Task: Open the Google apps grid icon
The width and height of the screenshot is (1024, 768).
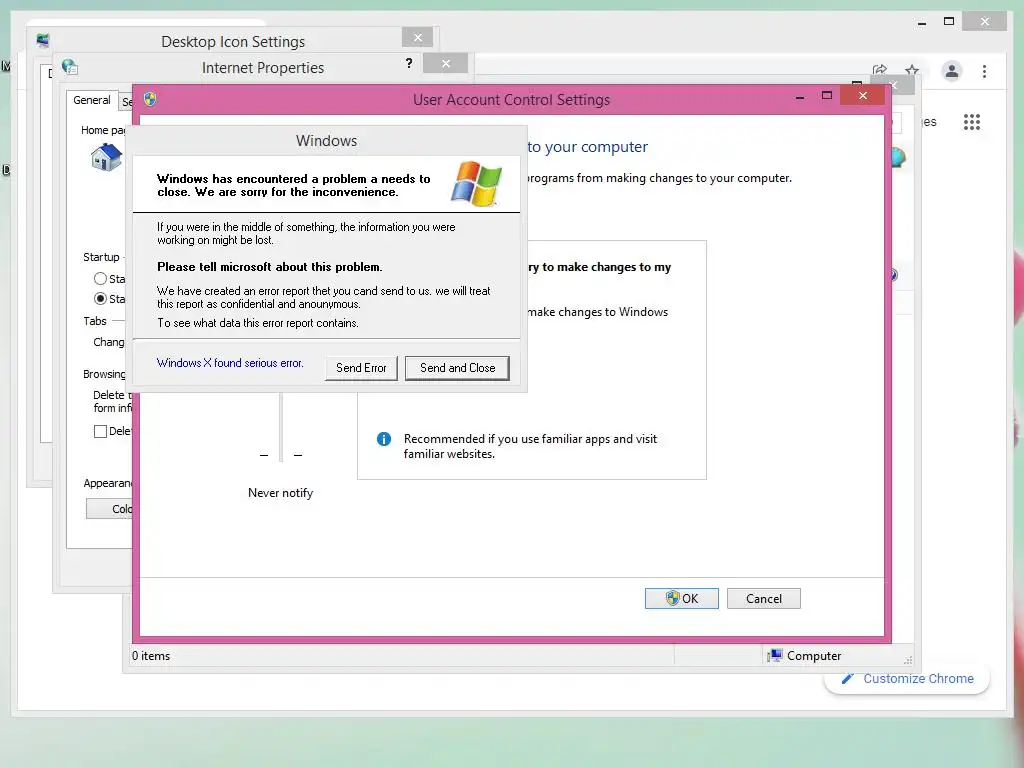Action: click(x=972, y=122)
